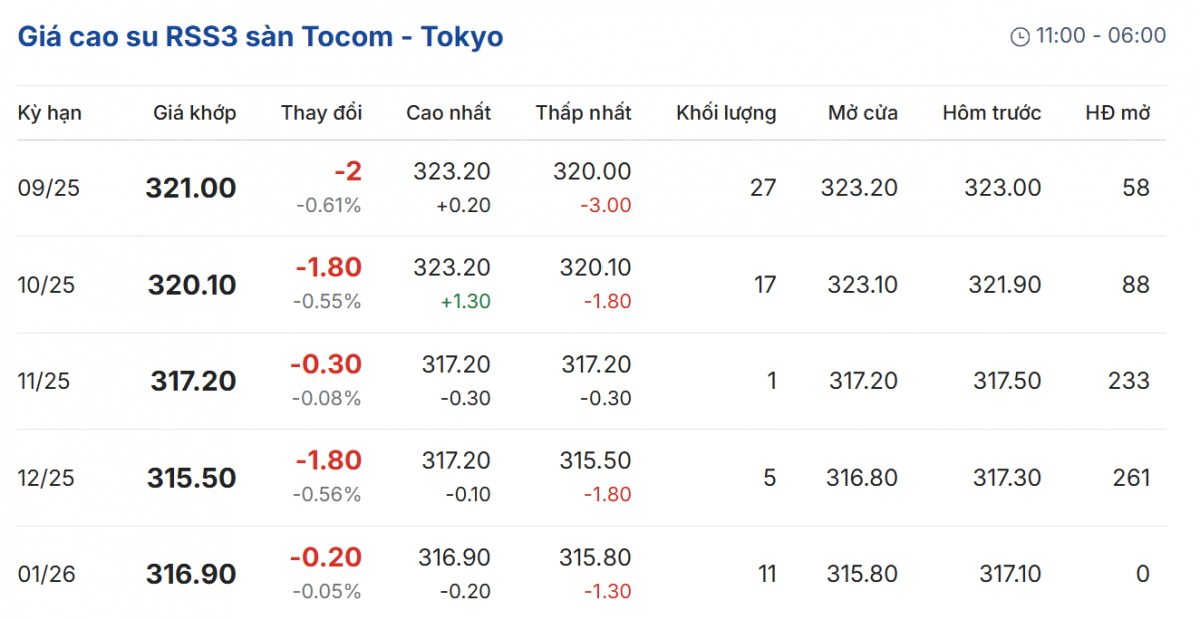Viewport: 1200px width, 620px height.
Task: Click the clock icon beside 11:00 - 06:00
Action: (x=1020, y=37)
